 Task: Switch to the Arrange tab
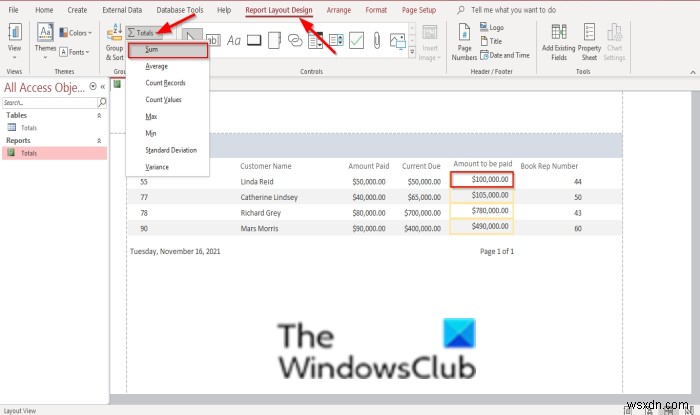[338, 9]
